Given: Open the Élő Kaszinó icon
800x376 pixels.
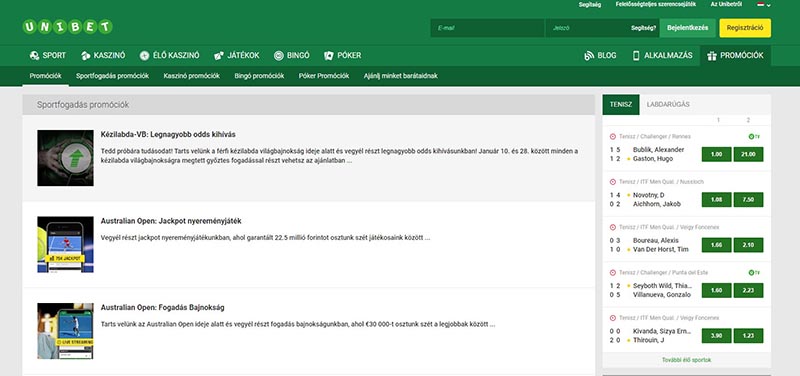Looking at the screenshot, I should coord(144,56).
